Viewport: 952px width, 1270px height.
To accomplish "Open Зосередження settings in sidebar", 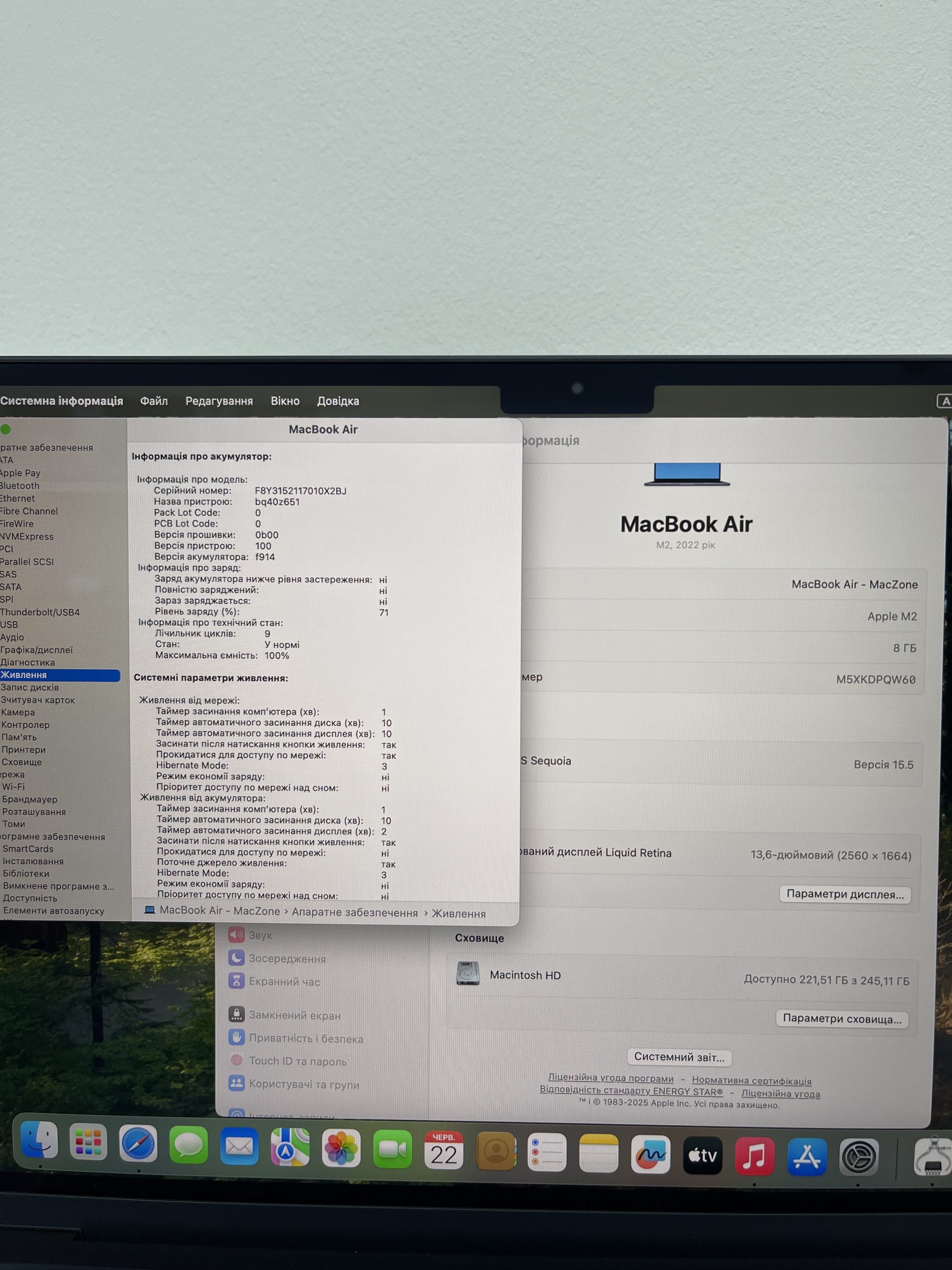I will [x=277, y=958].
